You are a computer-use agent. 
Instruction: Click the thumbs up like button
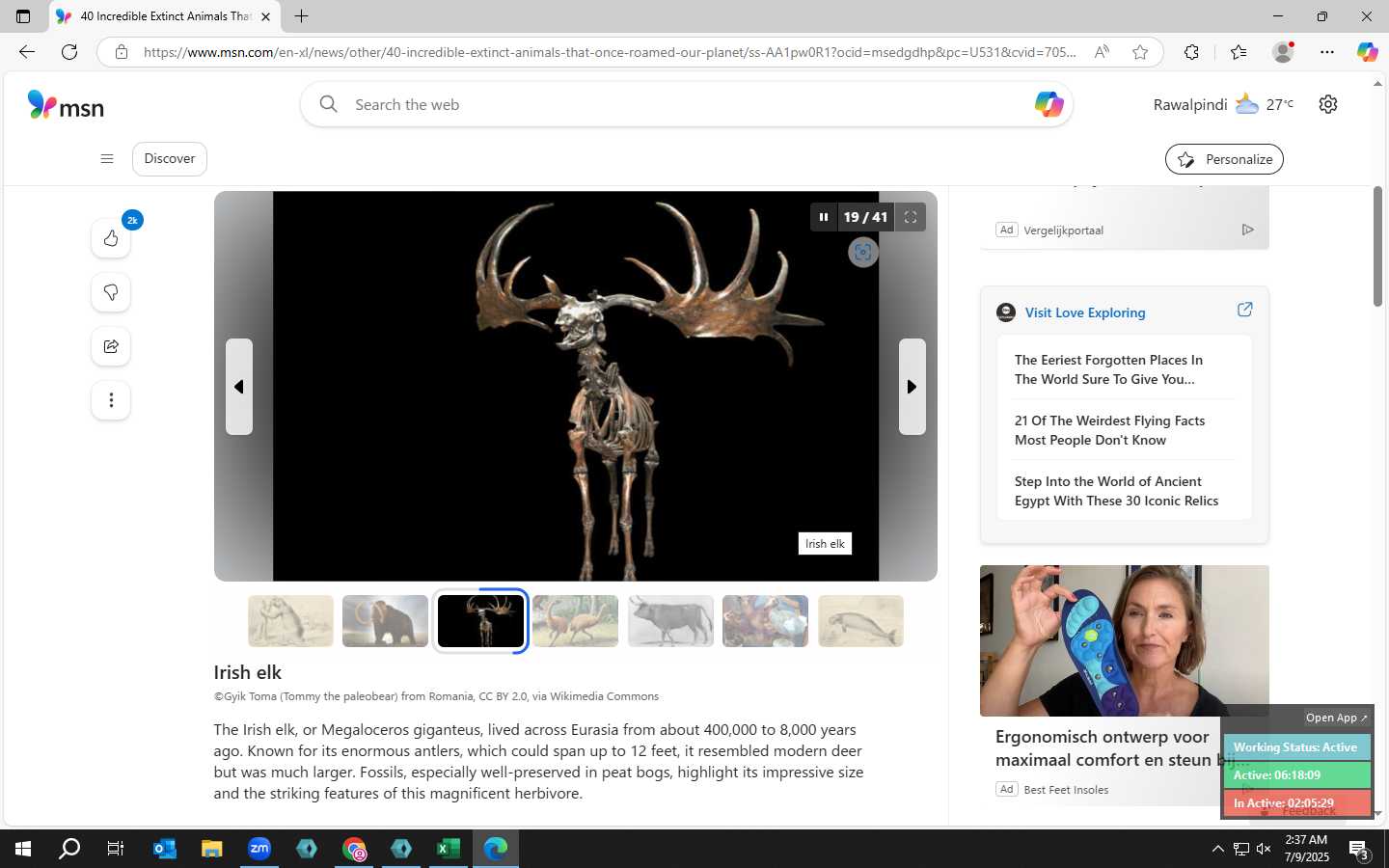[111, 238]
